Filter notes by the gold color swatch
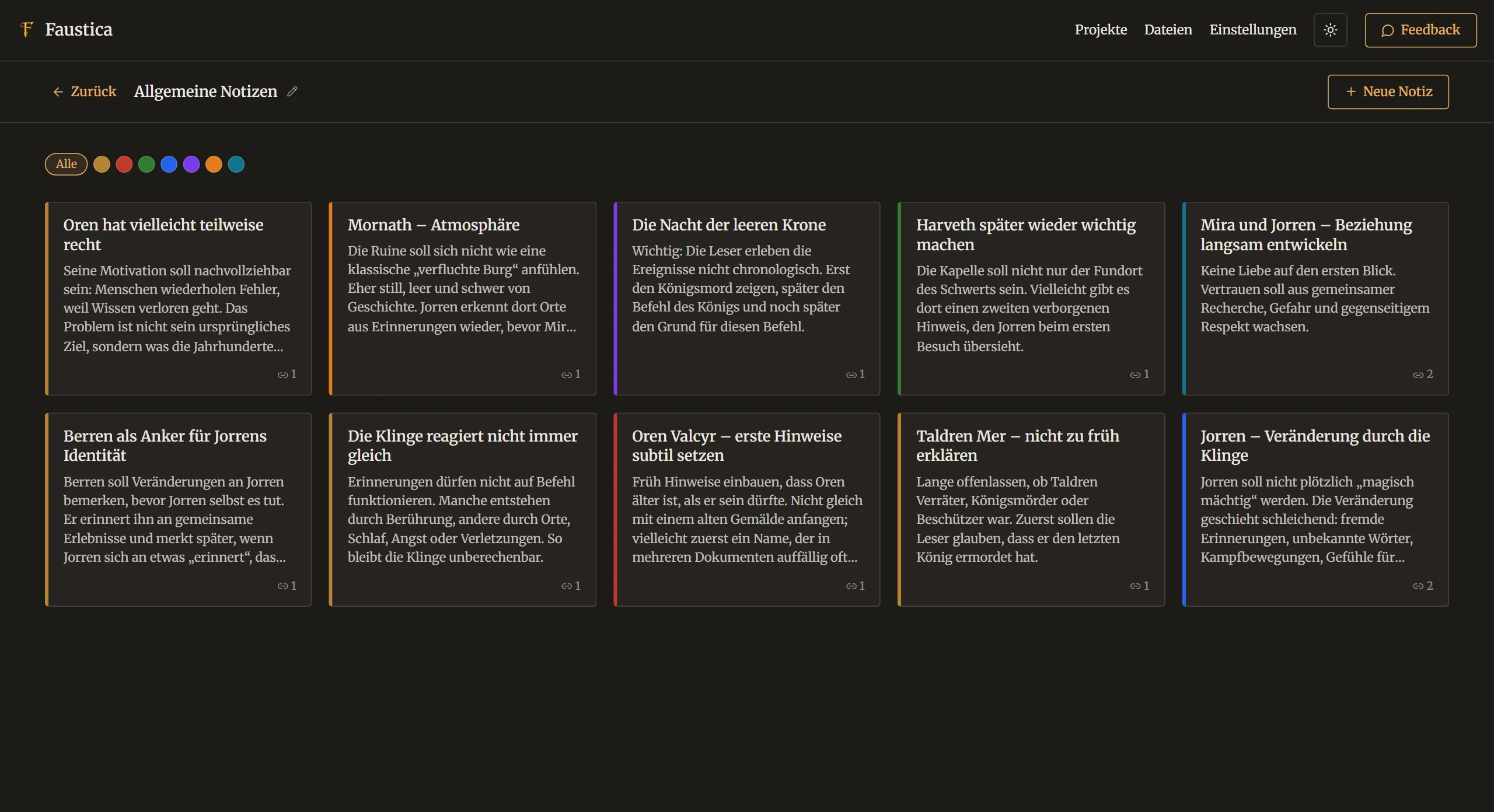This screenshot has height=812, width=1494. pos(102,164)
